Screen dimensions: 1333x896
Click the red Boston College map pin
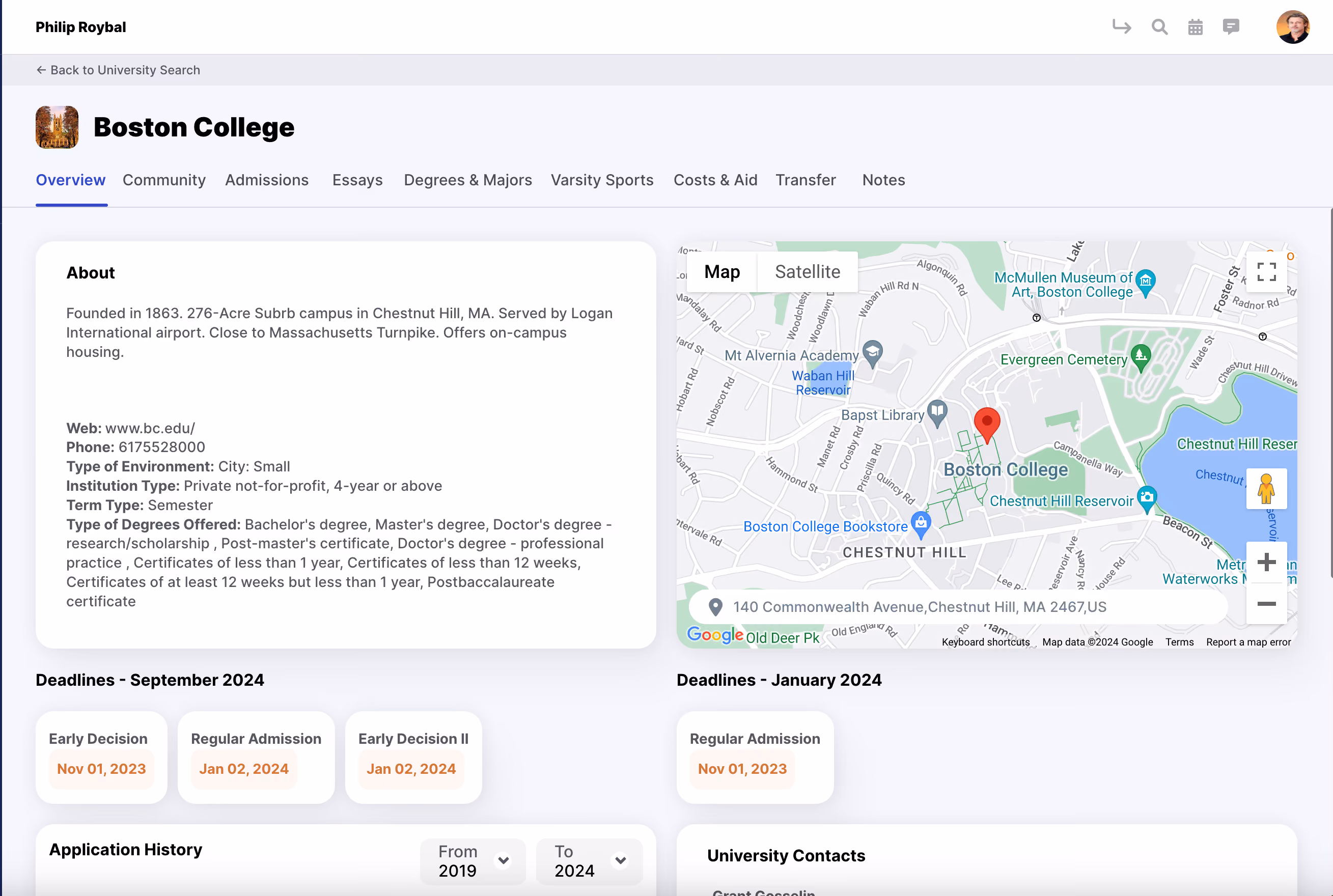[987, 425]
